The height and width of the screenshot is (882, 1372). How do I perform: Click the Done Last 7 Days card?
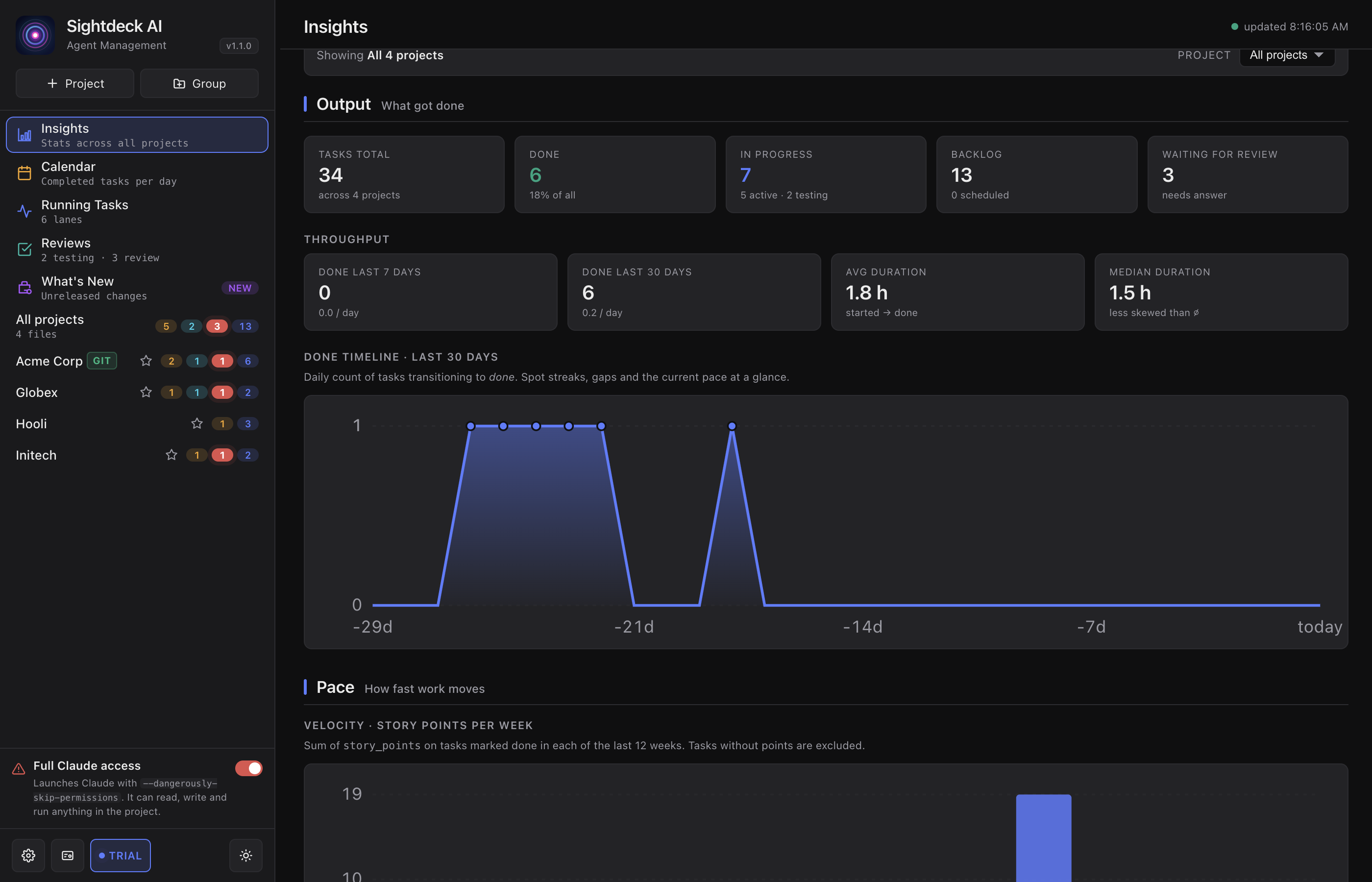tap(431, 292)
